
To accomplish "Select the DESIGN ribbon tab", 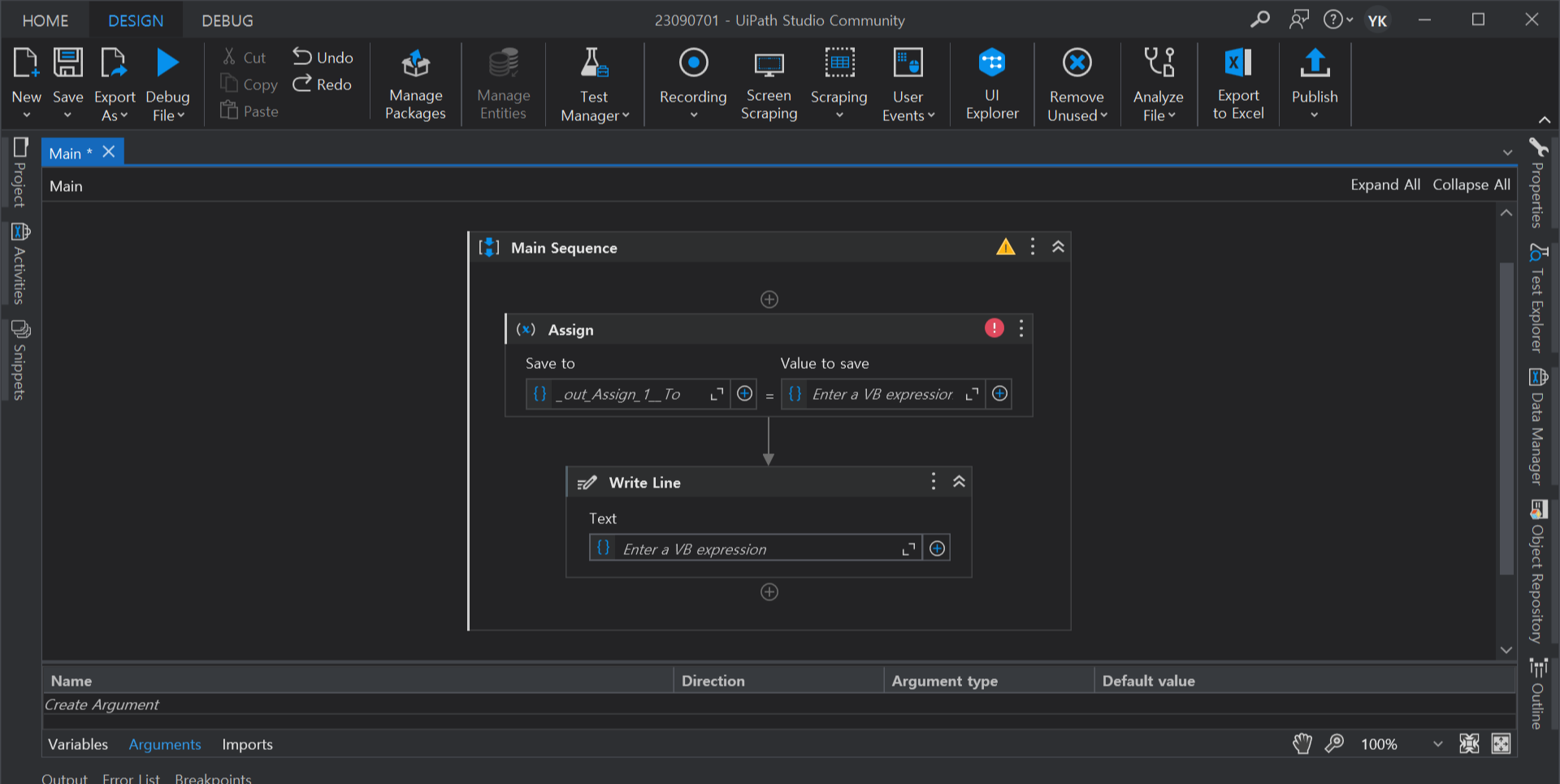I will pos(136,20).
